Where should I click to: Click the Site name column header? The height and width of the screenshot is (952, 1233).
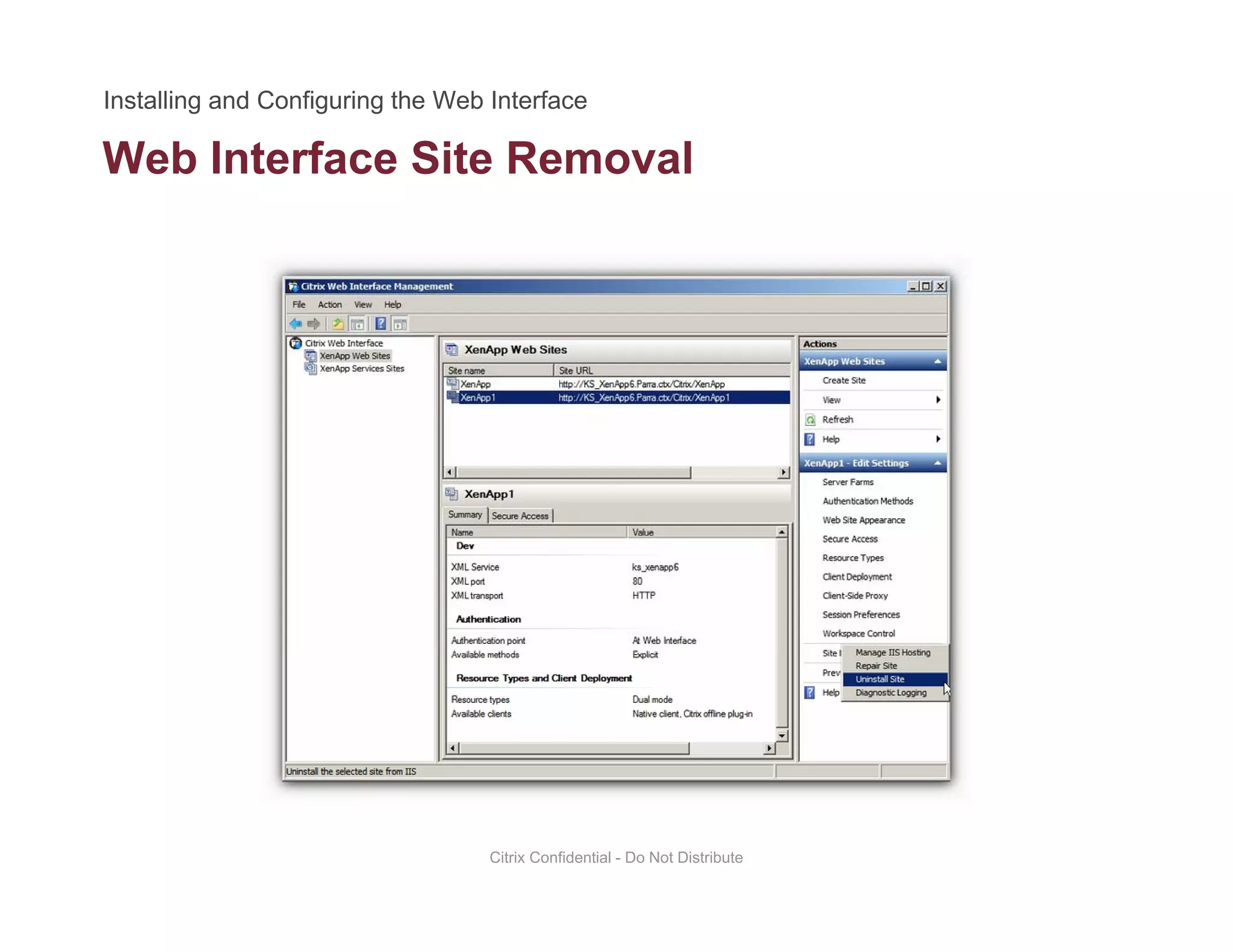[498, 371]
